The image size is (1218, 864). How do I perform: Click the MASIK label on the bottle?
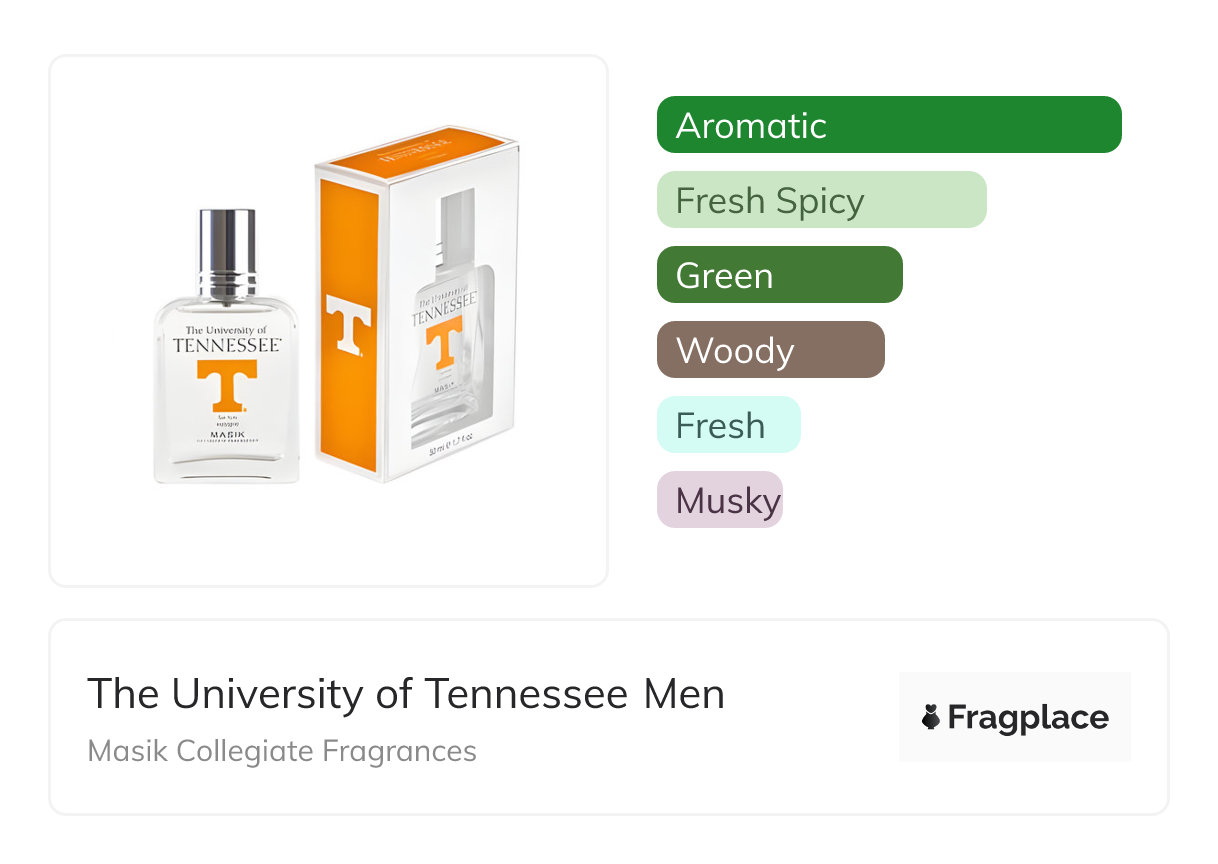227,432
